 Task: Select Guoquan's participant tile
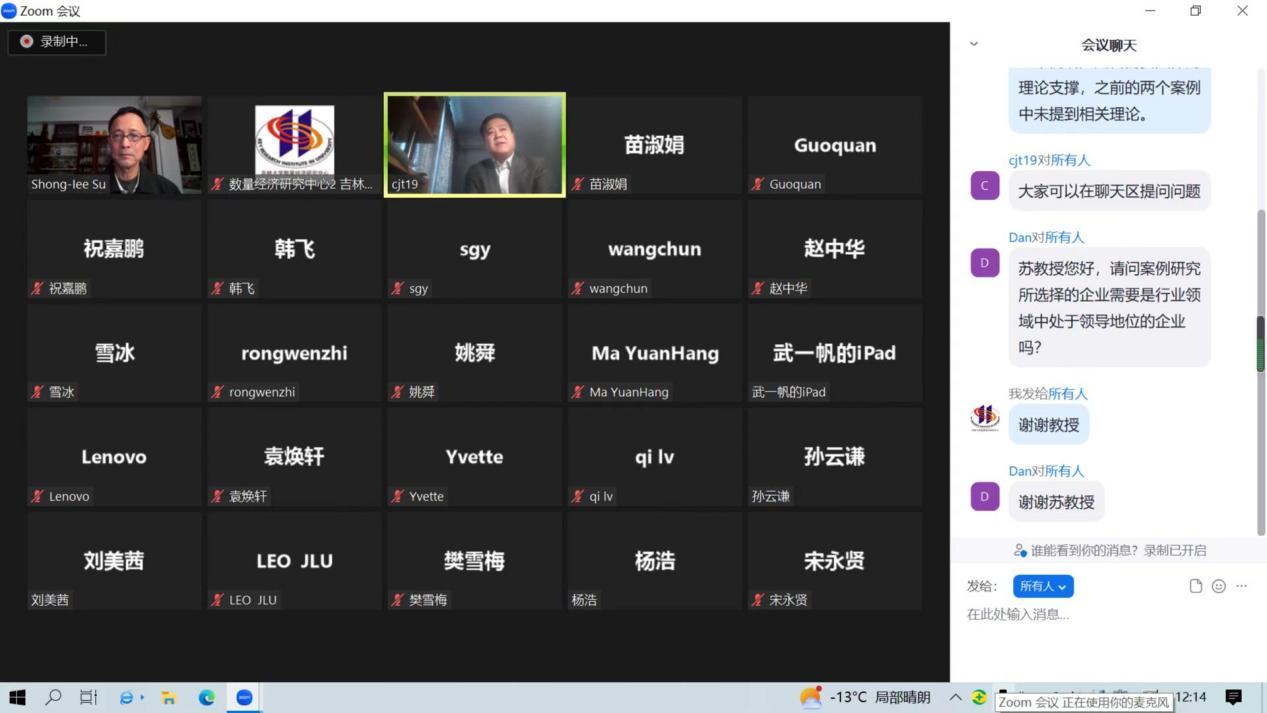[x=835, y=145]
